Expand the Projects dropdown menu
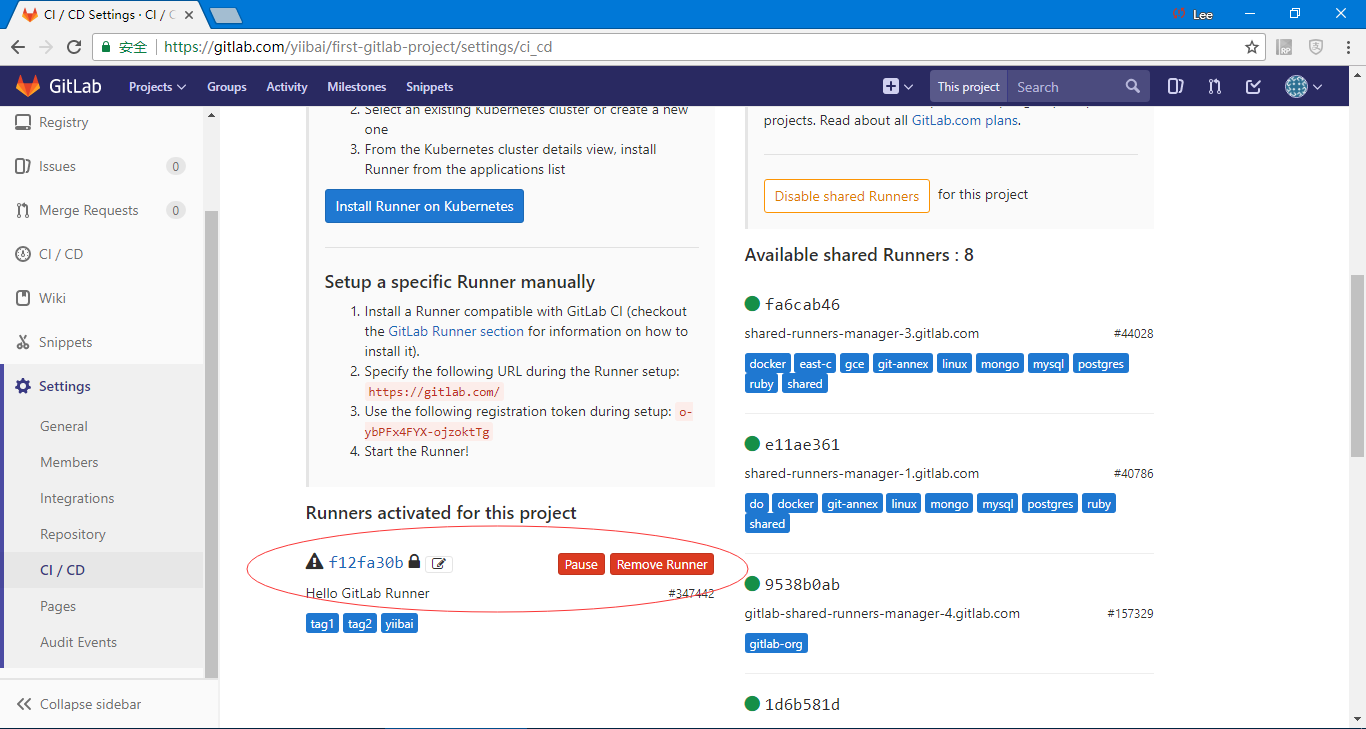Viewport: 1366px width, 729px height. pyautogui.click(x=157, y=87)
